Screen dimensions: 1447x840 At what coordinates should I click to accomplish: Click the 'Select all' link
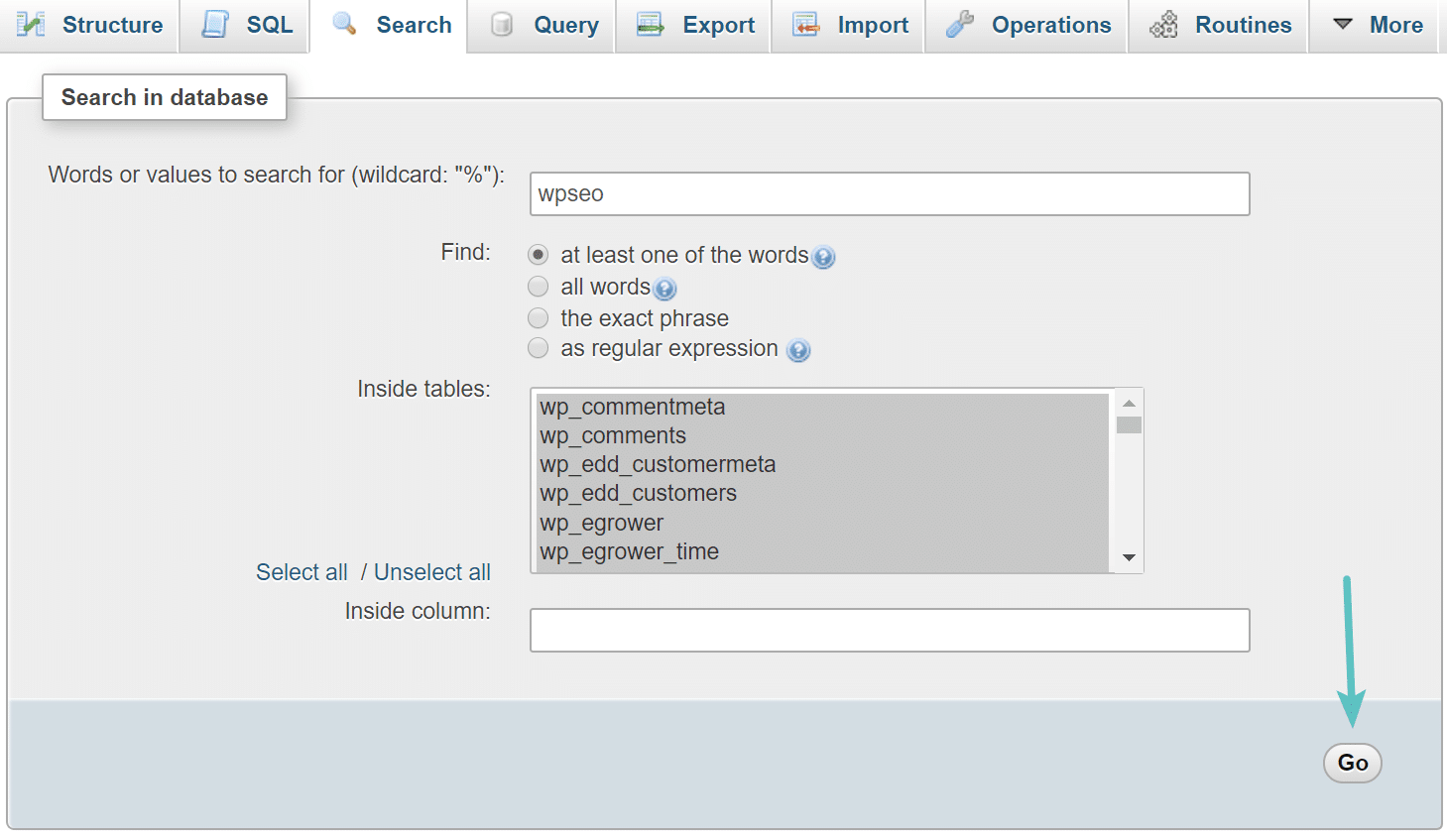pos(301,571)
